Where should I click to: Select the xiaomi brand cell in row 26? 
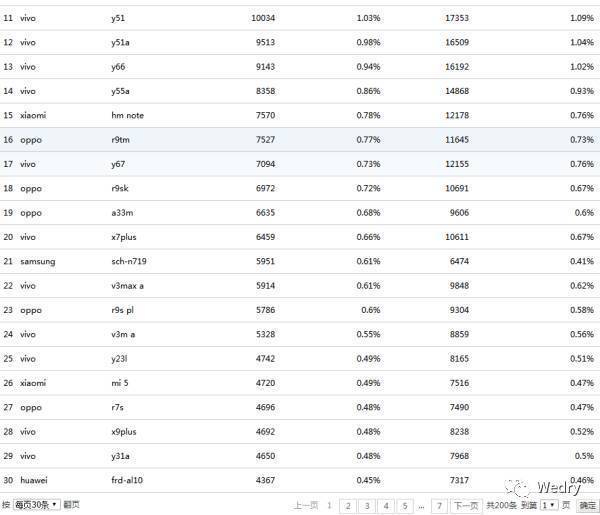click(x=33, y=383)
